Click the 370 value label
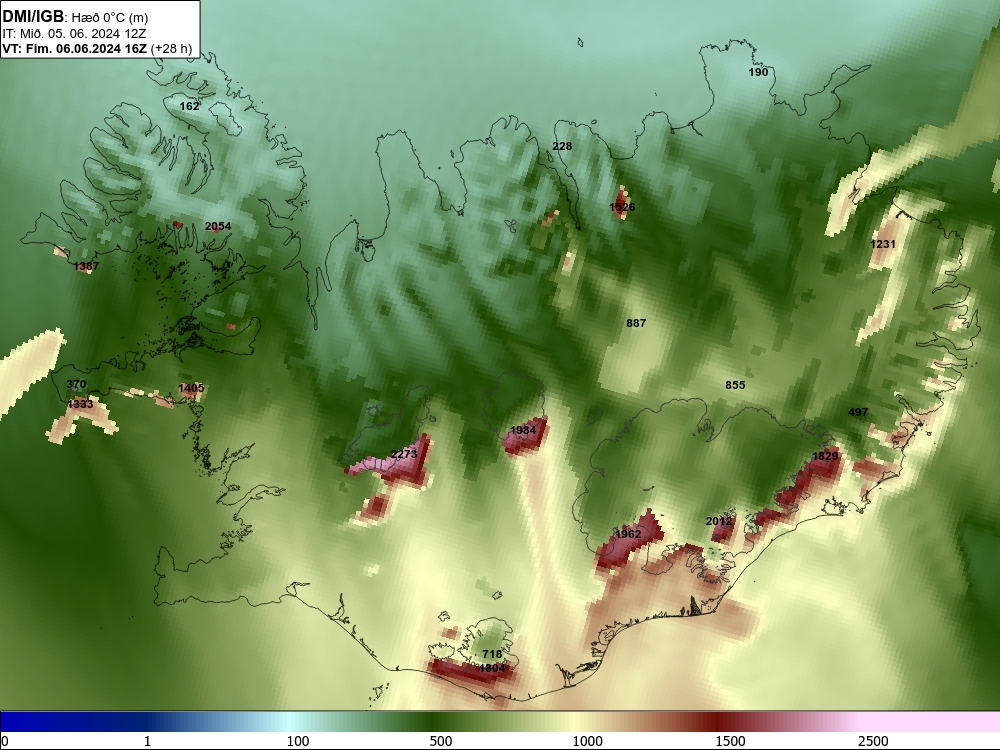 click(76, 384)
